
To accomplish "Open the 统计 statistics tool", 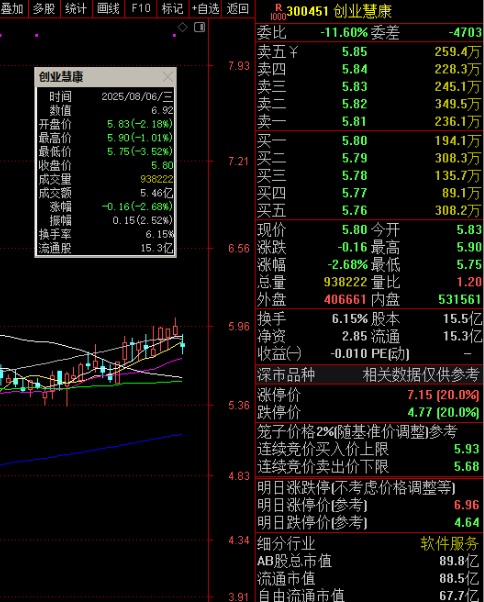I will tap(76, 8).
